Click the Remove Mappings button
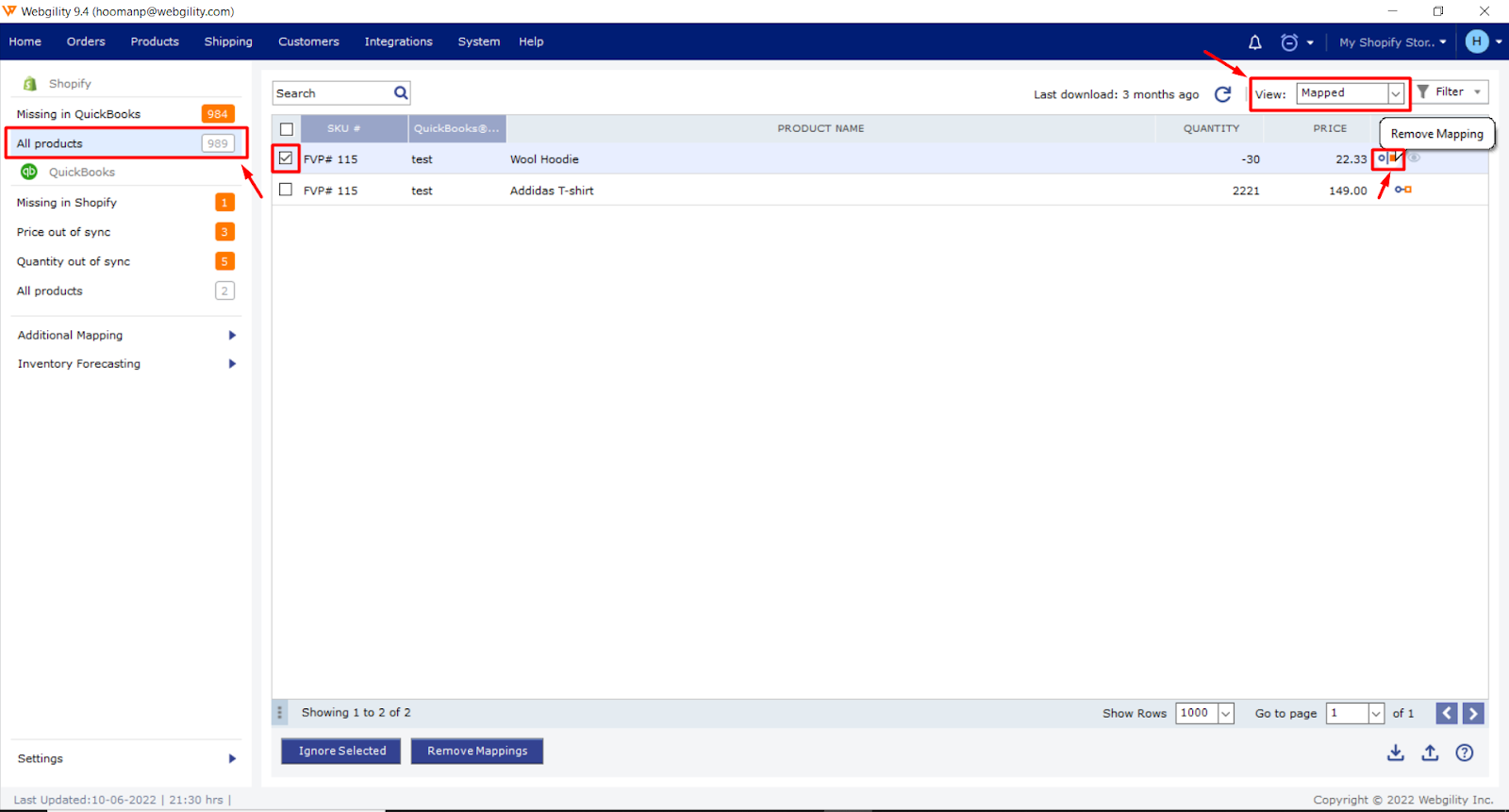The image size is (1509, 812). click(x=477, y=751)
